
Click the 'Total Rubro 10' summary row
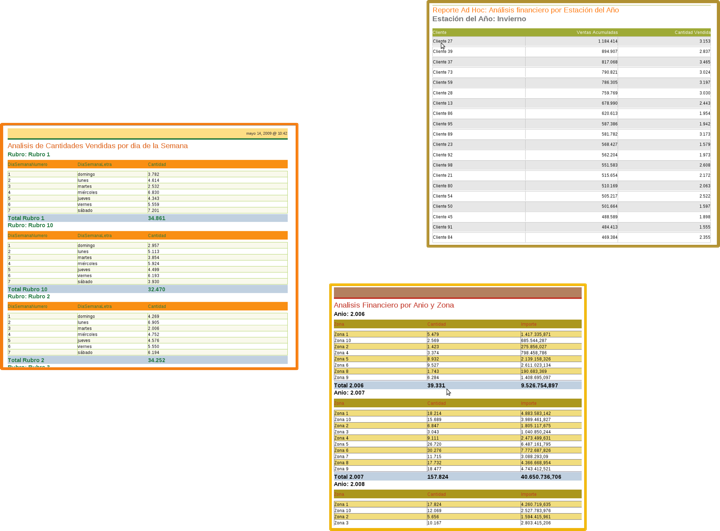(x=28, y=289)
